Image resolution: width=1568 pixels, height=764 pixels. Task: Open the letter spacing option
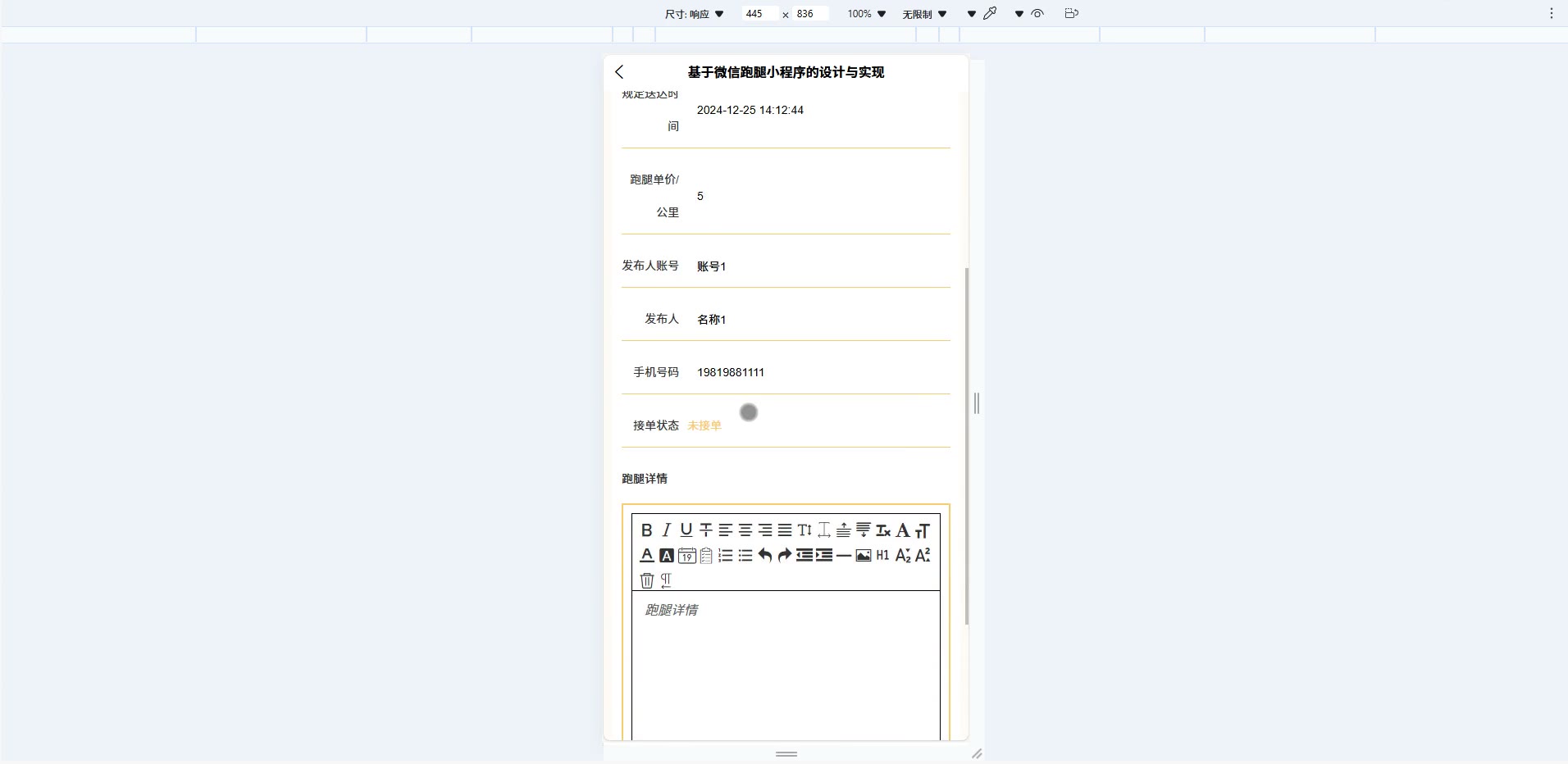(824, 530)
